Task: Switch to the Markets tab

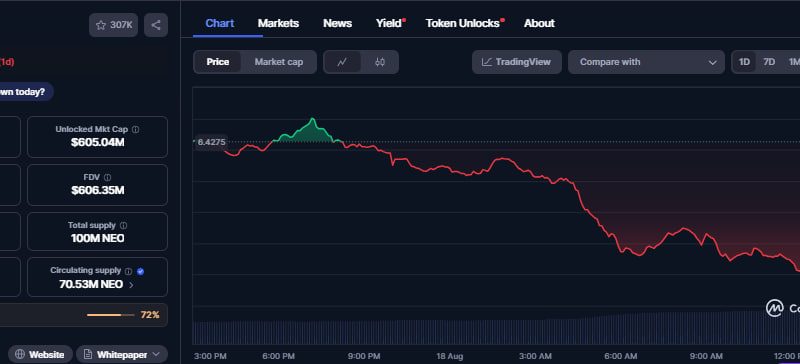Action: coord(278,23)
